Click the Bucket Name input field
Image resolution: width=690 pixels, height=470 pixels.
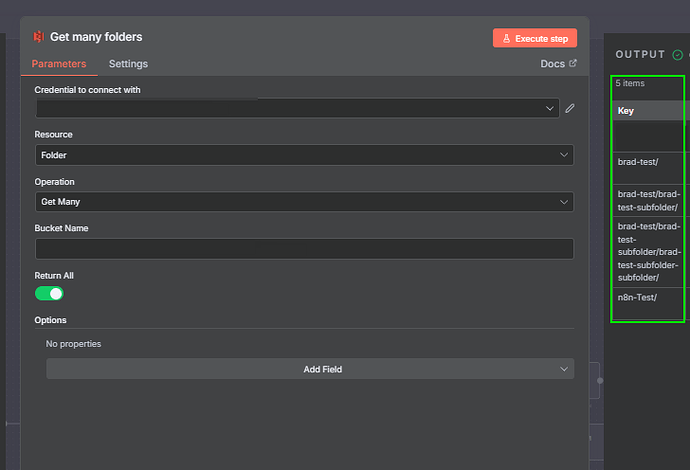[x=304, y=249]
